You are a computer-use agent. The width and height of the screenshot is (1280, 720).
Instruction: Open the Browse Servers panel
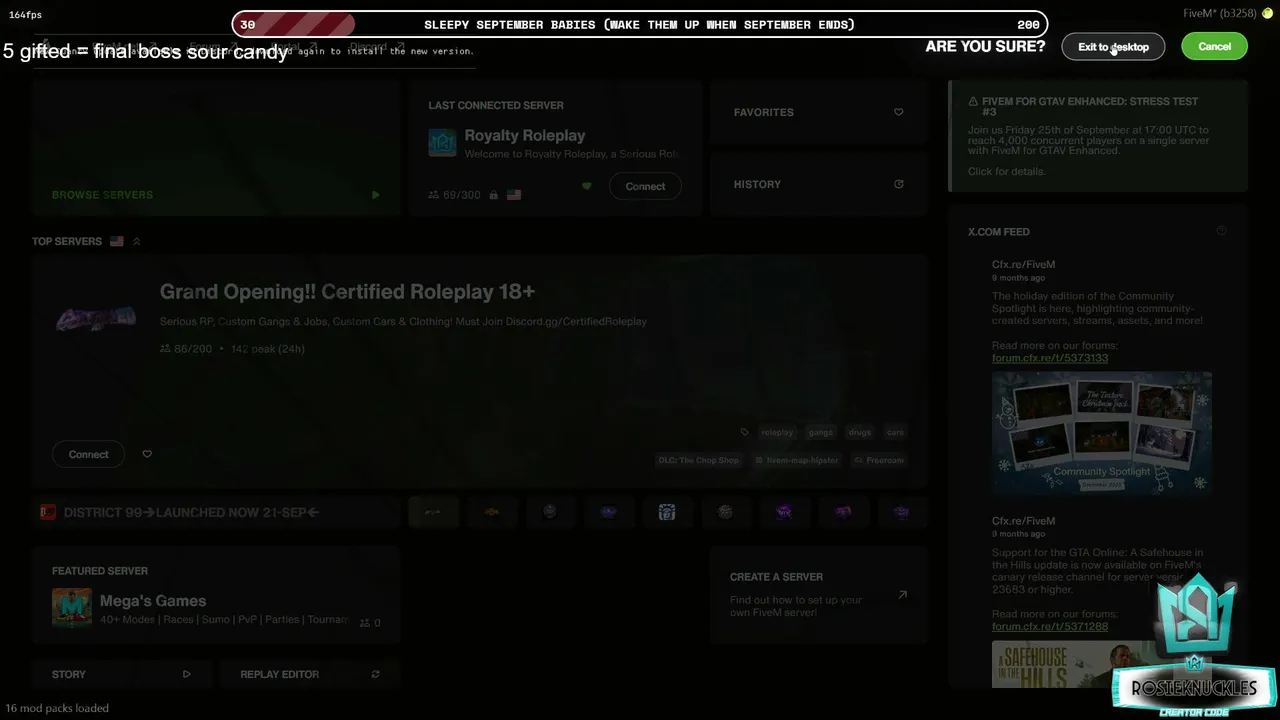[x=215, y=148]
